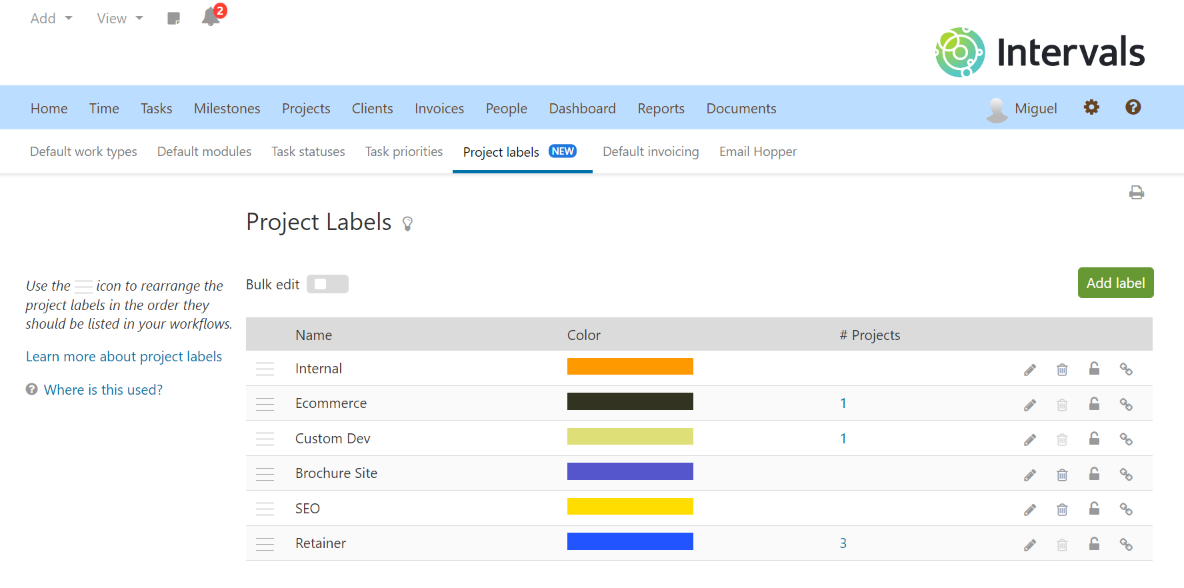Click the lock icon on Ecommerce row

(x=1094, y=404)
